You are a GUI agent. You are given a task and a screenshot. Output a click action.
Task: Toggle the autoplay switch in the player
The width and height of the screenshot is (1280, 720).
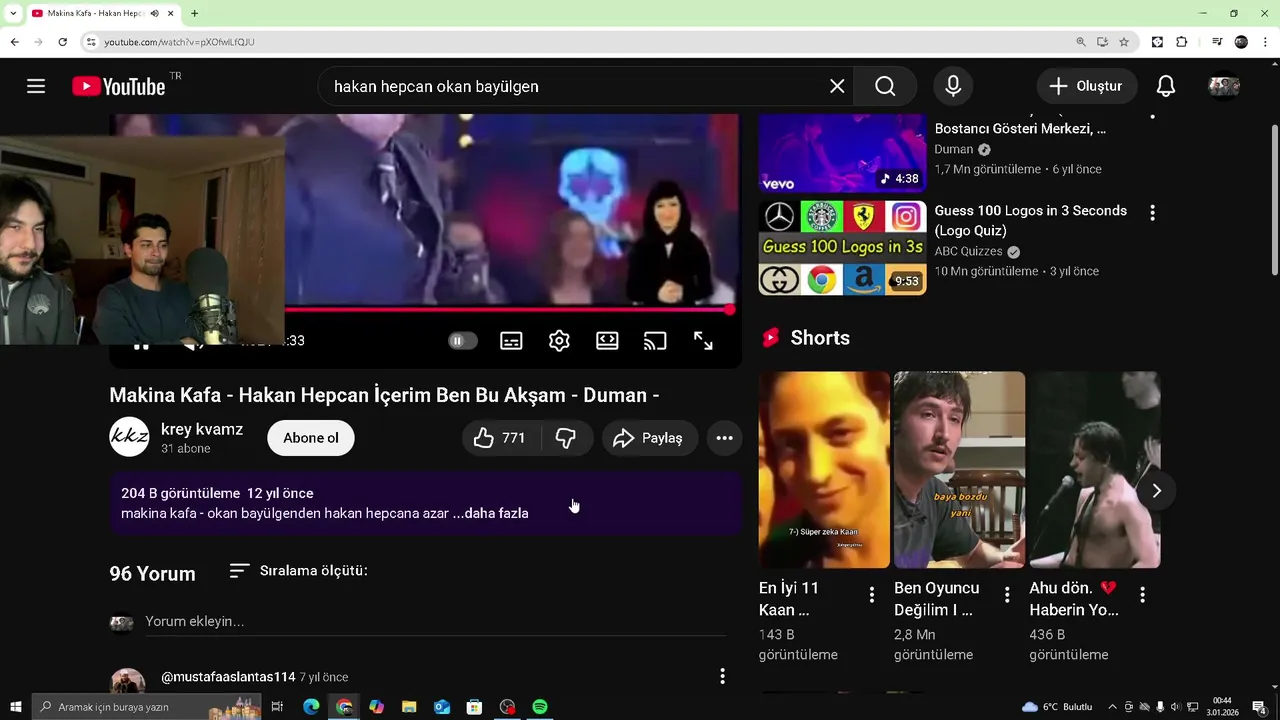(462, 341)
